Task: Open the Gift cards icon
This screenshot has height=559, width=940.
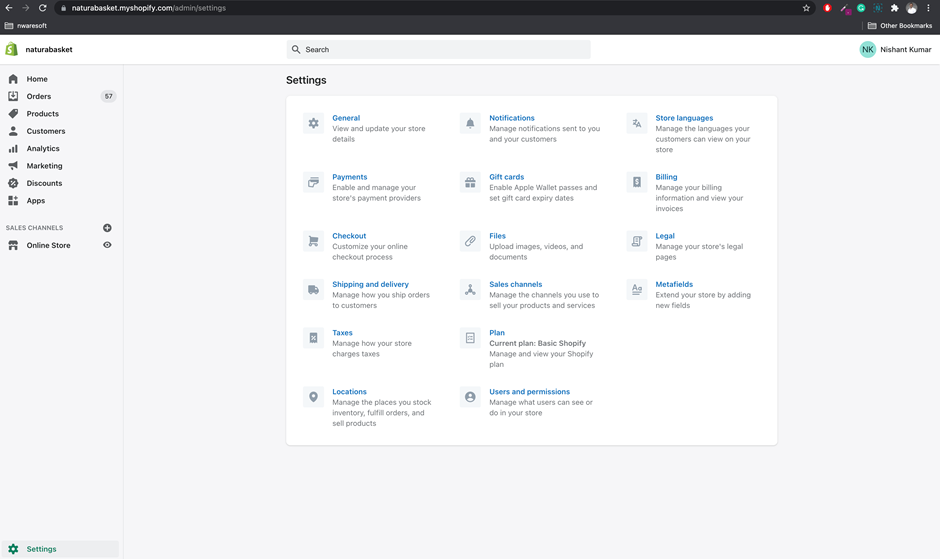Action: pyautogui.click(x=470, y=182)
